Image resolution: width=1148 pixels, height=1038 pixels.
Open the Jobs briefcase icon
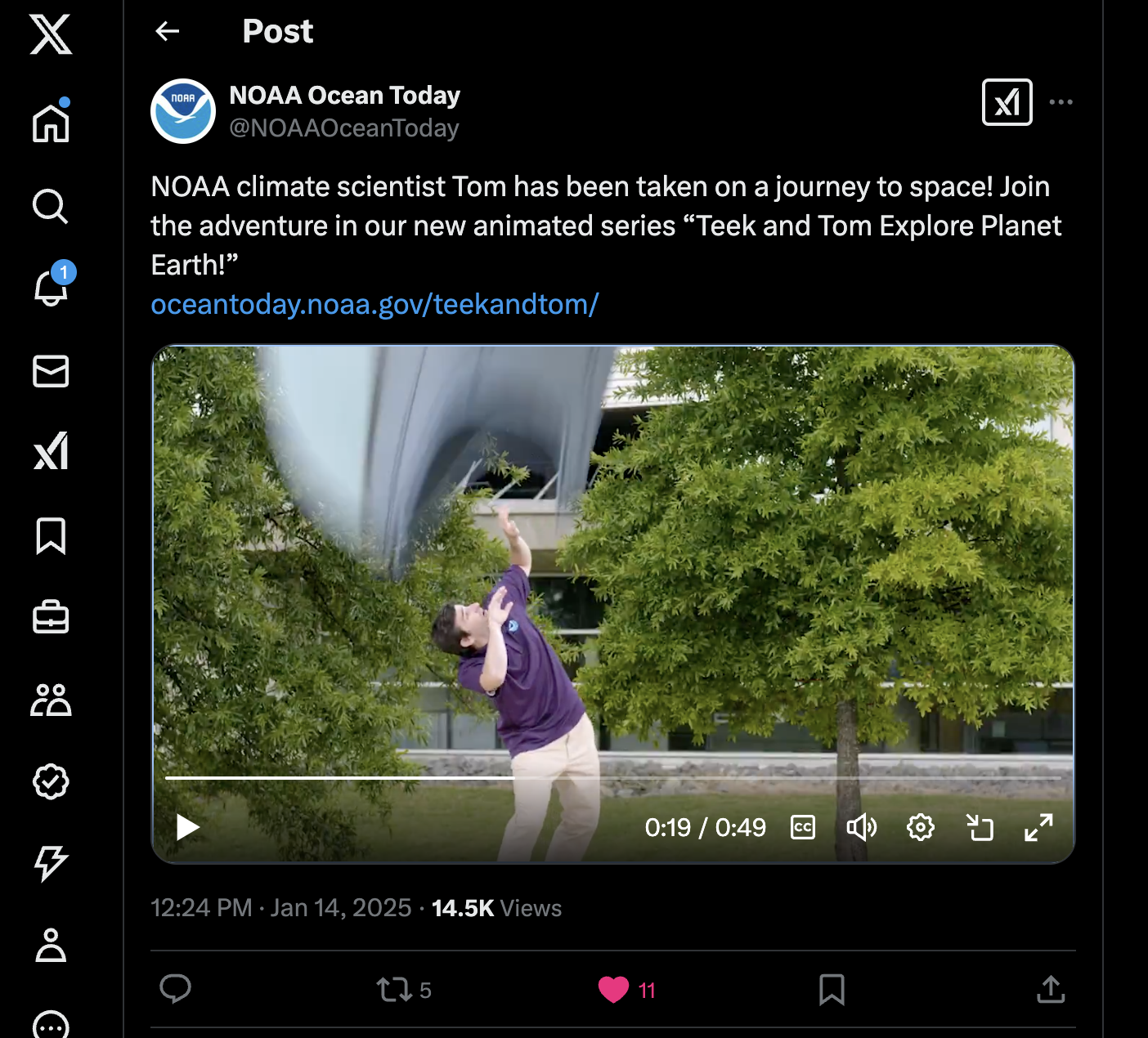pos(51,617)
